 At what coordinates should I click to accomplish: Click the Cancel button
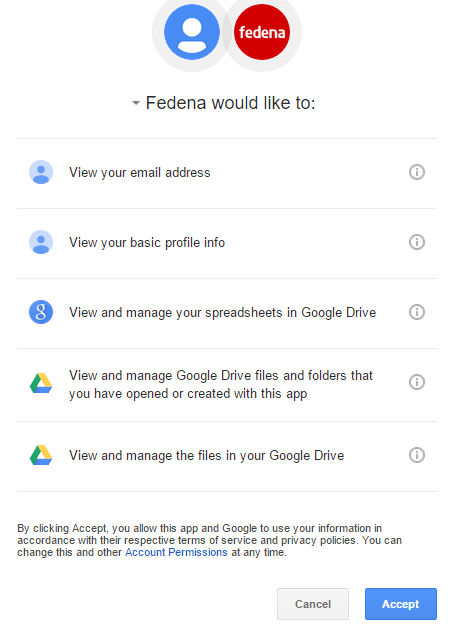(313, 604)
